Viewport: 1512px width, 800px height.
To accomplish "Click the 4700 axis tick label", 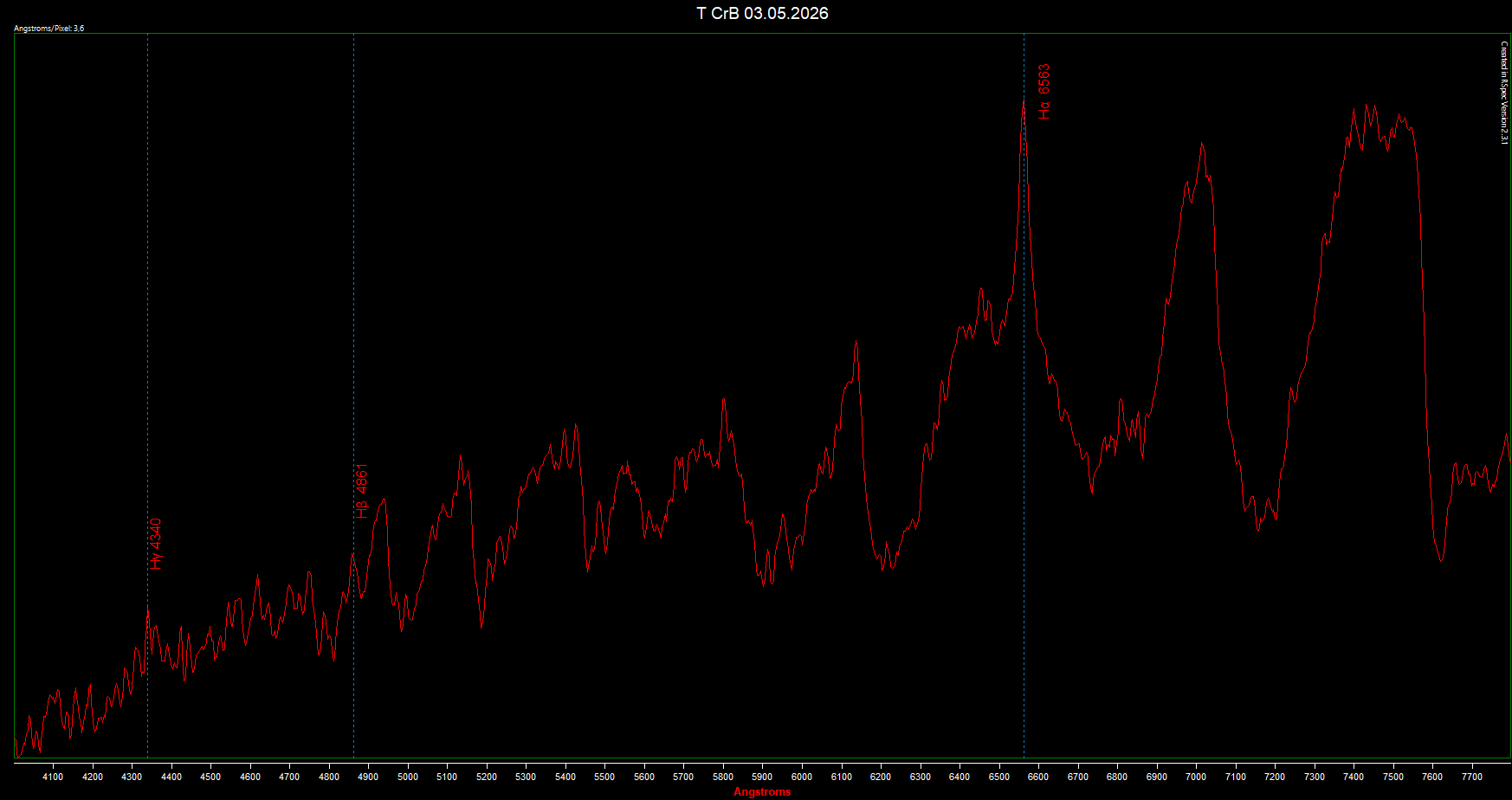I will (289, 777).
